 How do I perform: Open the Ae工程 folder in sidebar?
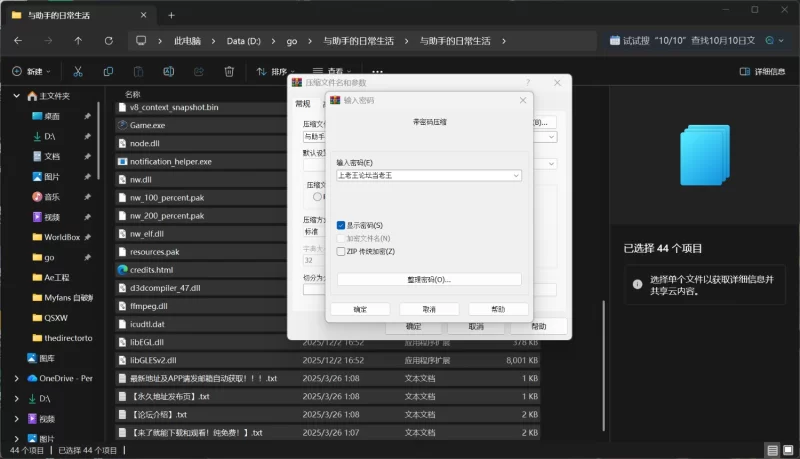click(51, 277)
